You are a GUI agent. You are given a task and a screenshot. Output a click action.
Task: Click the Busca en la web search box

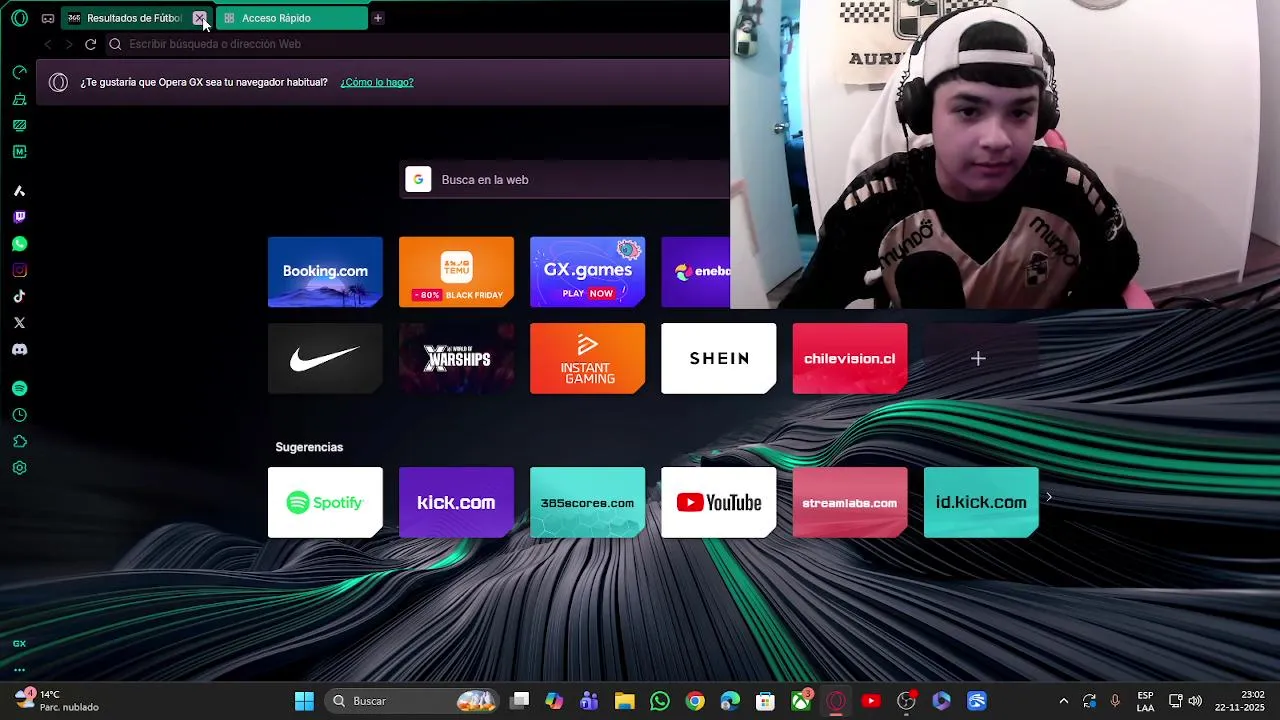click(x=565, y=180)
